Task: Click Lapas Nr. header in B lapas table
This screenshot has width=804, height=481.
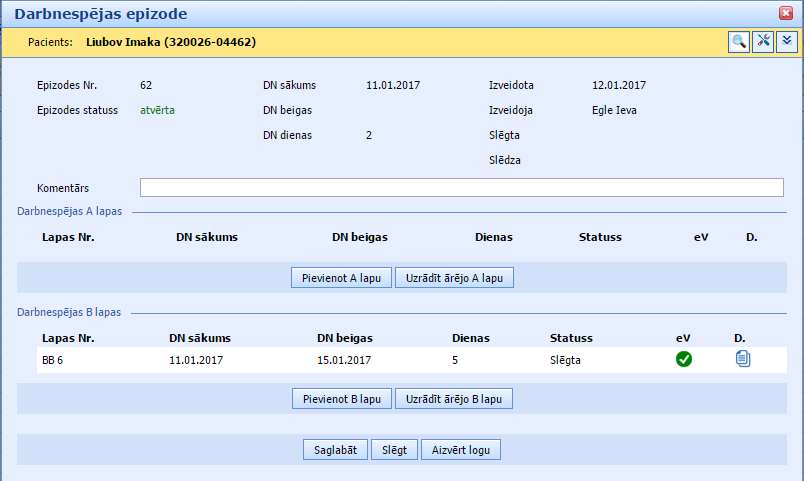Action: point(68,338)
